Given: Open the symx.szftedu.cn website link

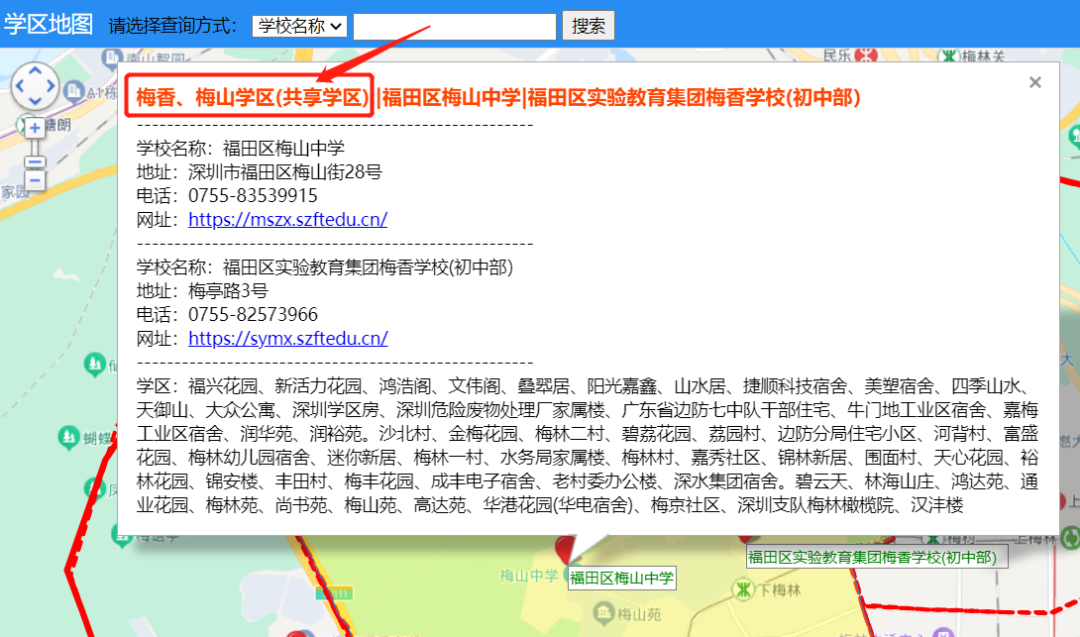Looking at the screenshot, I should [x=288, y=339].
